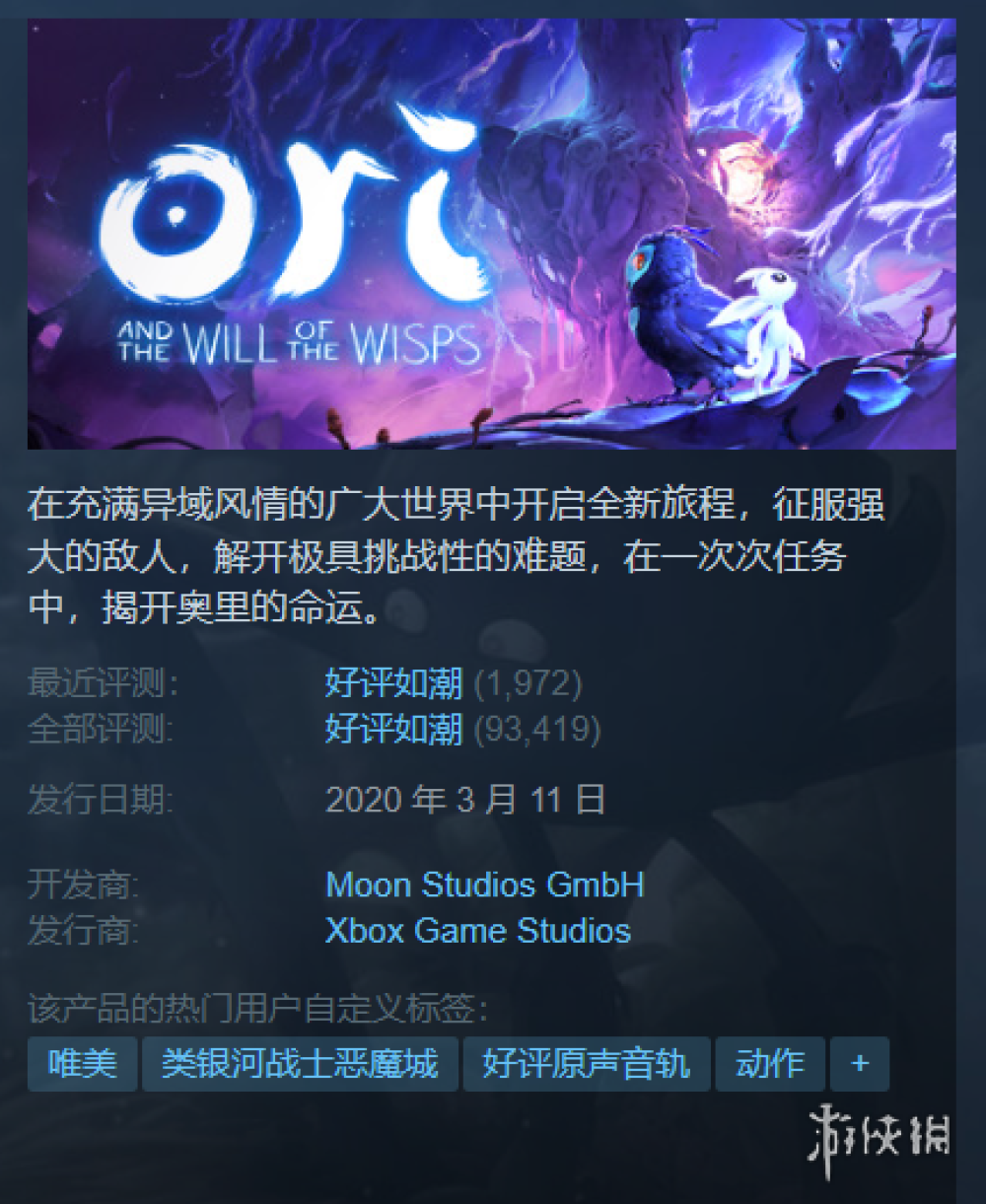The height and width of the screenshot is (1204, 986).
Task: Select the 好评原声音轨 tag
Action: click(x=586, y=1064)
